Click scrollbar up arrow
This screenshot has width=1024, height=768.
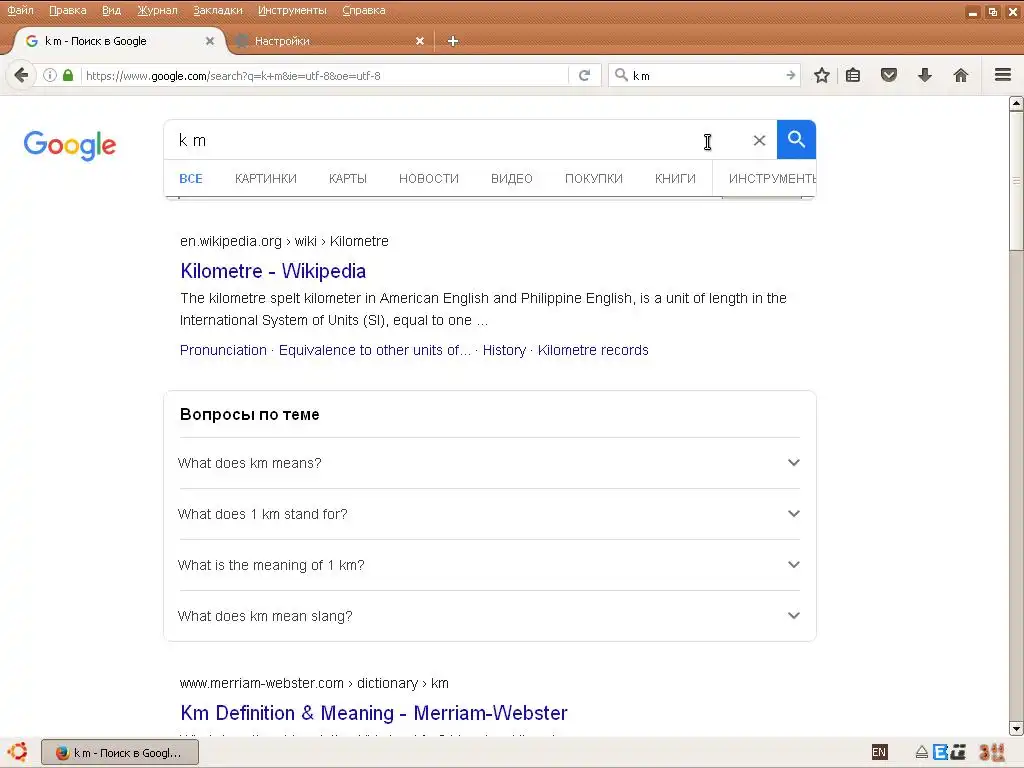(1016, 103)
